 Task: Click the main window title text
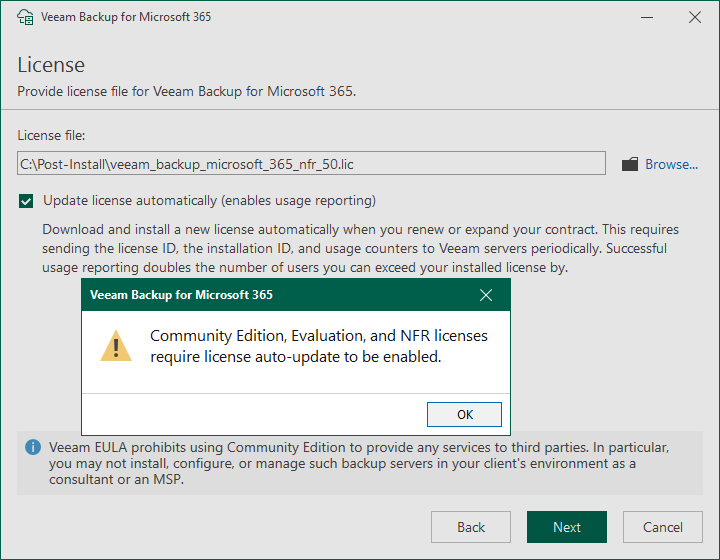click(x=128, y=17)
